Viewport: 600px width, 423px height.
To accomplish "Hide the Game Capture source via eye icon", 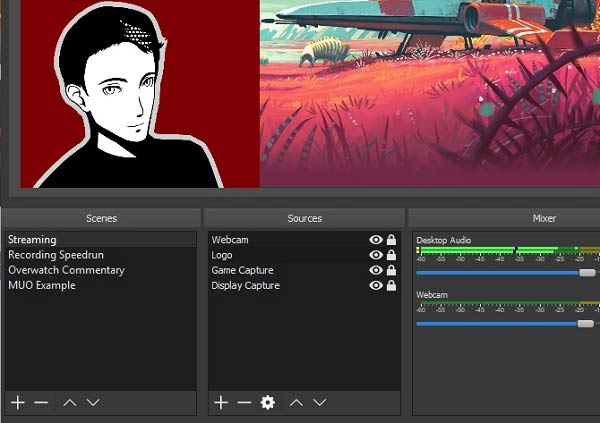I will (376, 270).
